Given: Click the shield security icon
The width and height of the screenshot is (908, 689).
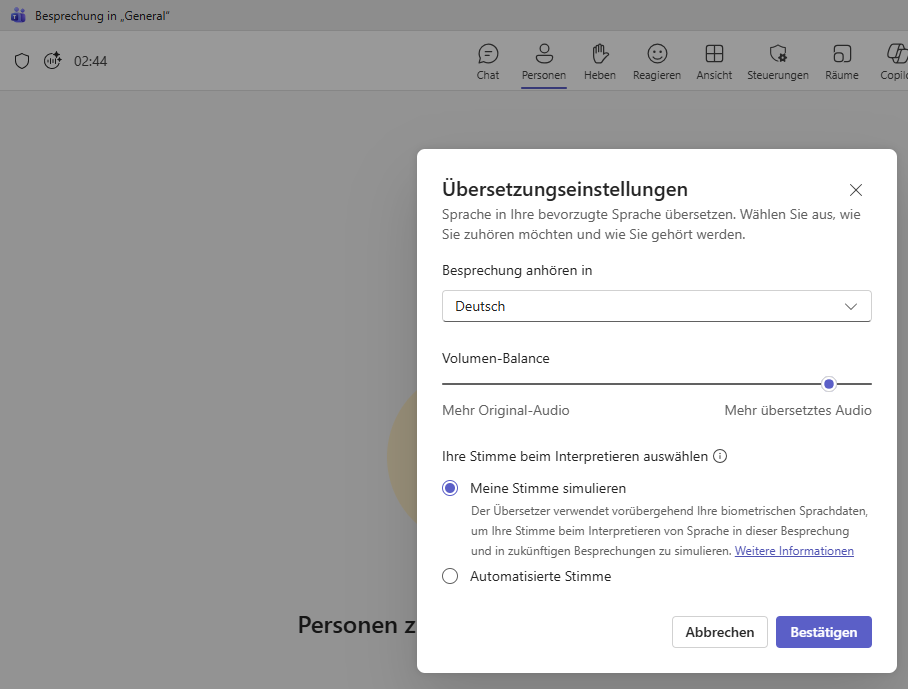Looking at the screenshot, I should 22,61.
